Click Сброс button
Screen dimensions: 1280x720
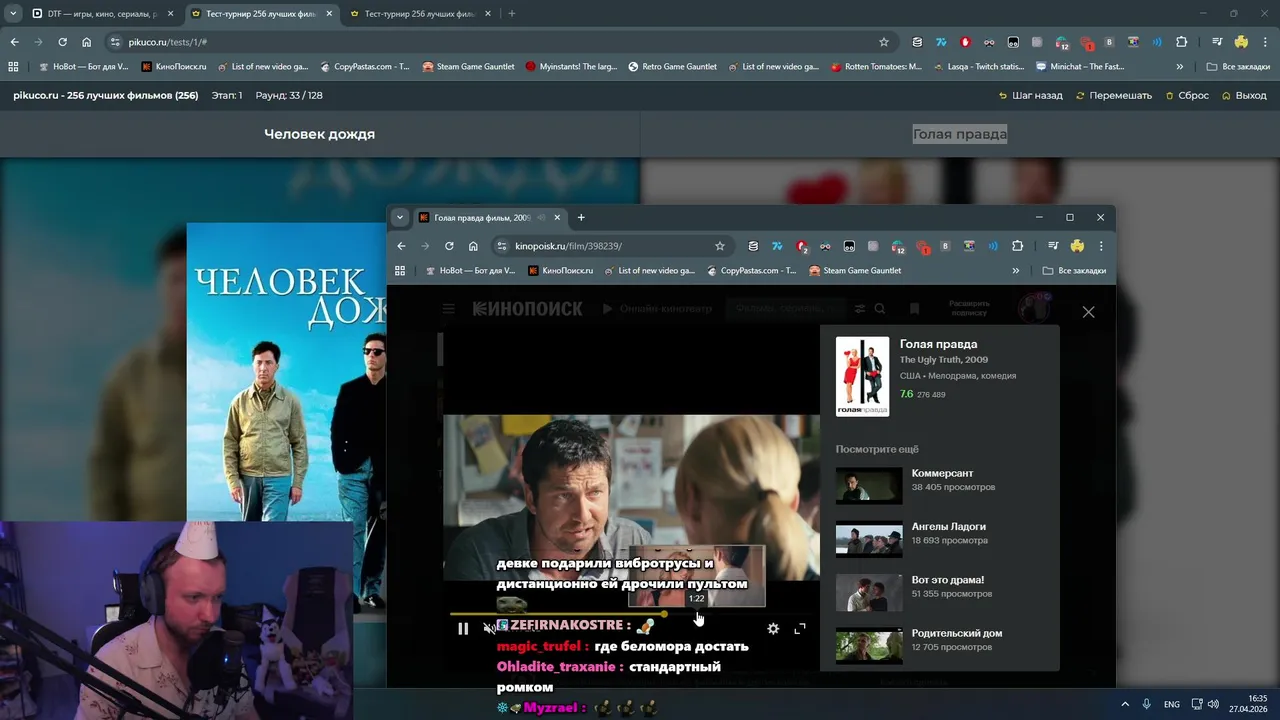[x=1187, y=95]
